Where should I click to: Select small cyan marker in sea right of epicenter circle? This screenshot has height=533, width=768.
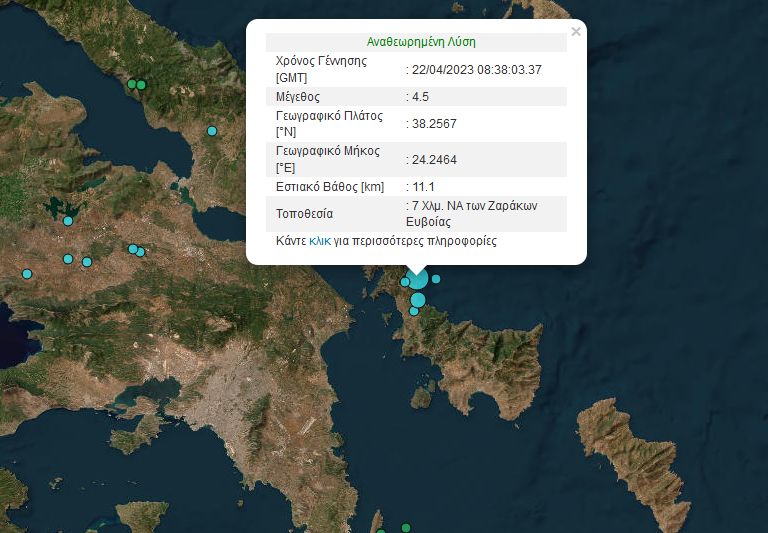[435, 279]
